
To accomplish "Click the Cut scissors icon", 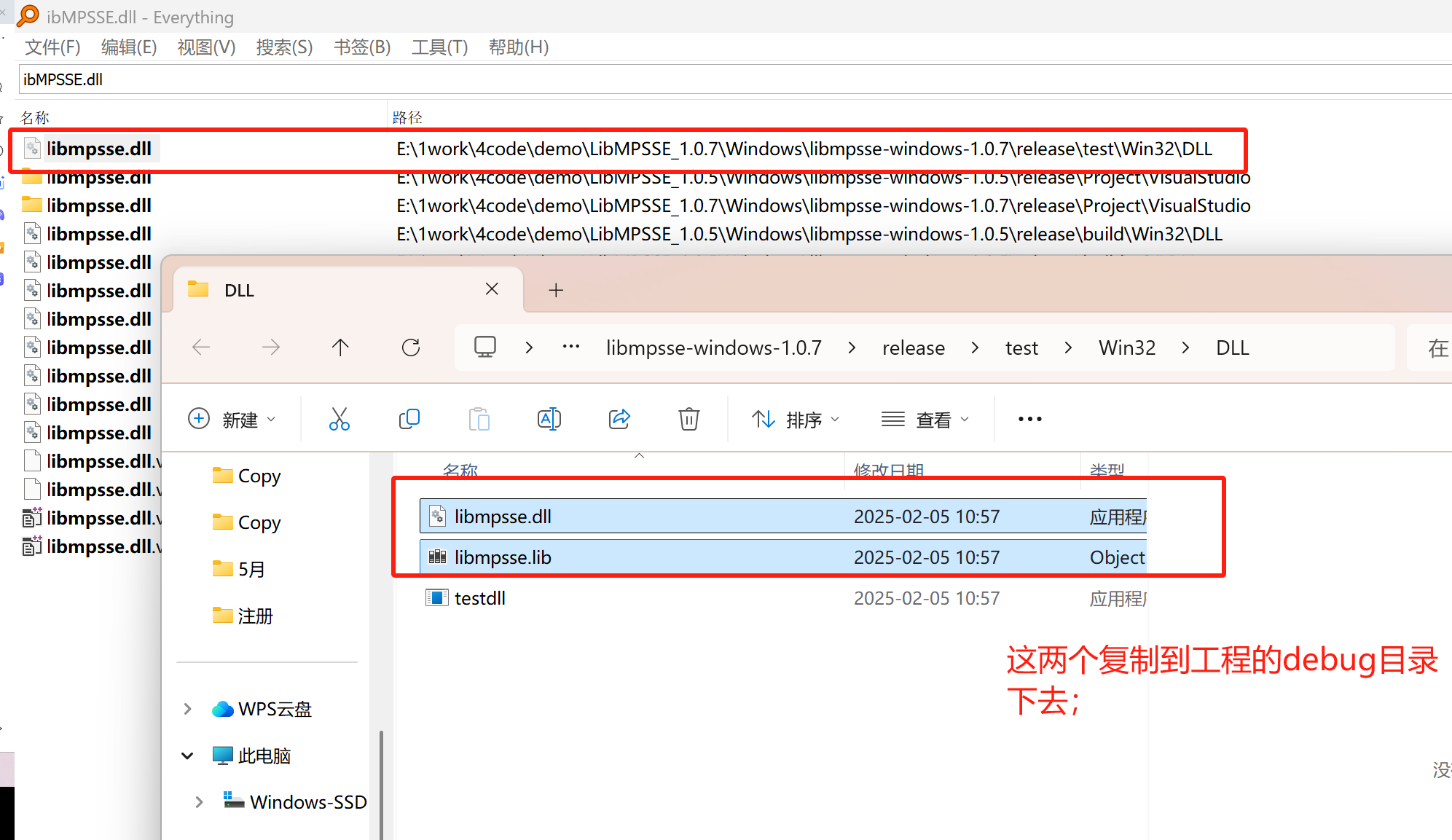I will coord(340,419).
